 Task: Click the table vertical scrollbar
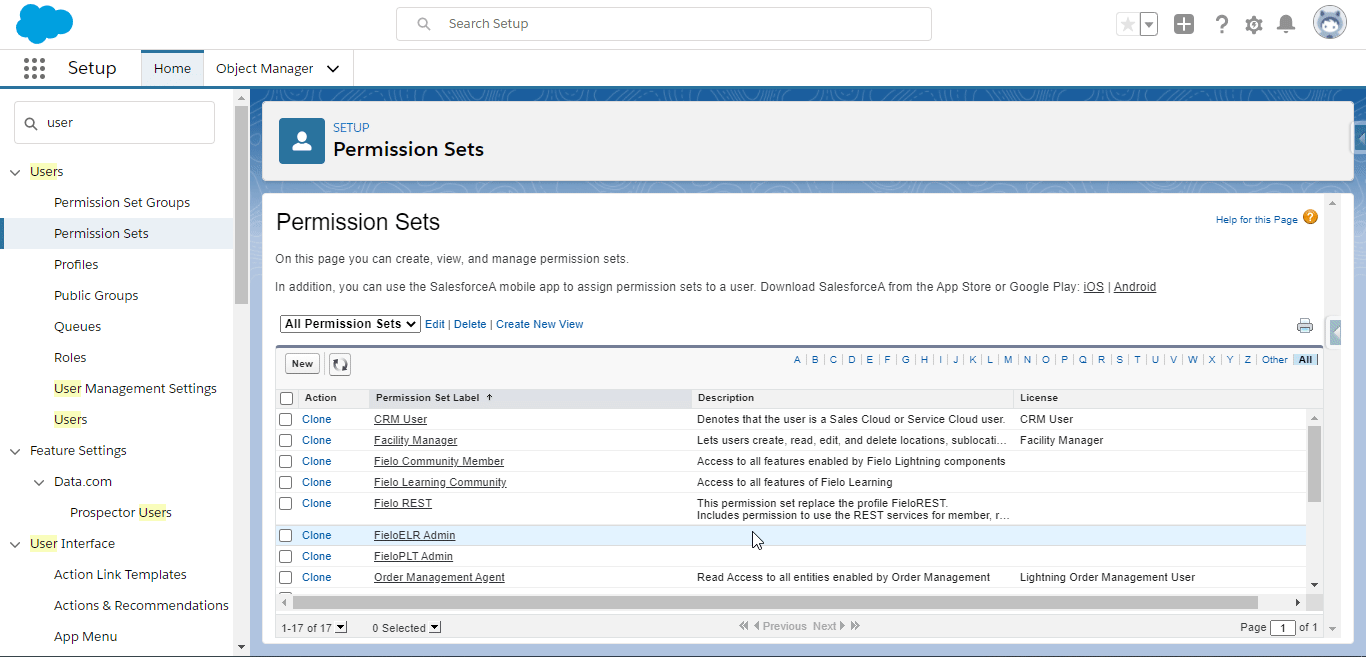click(1314, 463)
